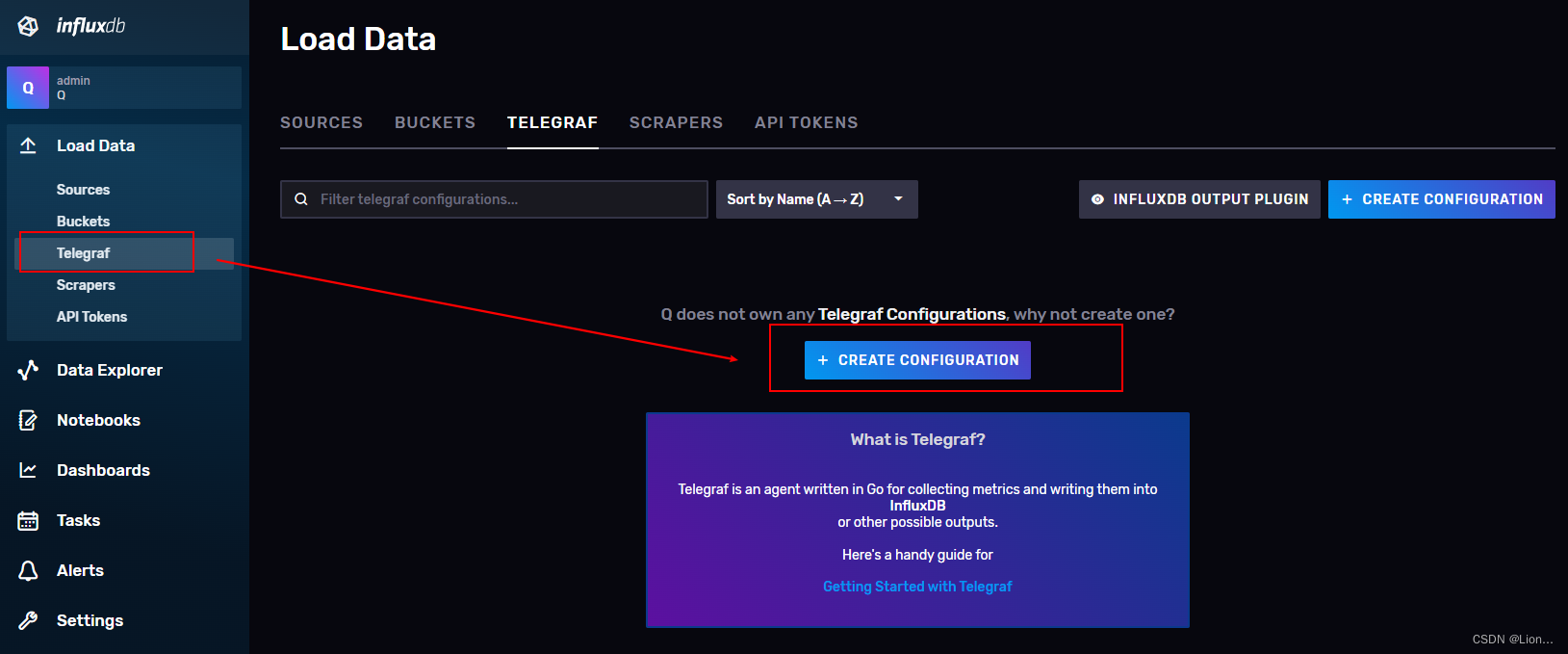
Task: Click the Notebooks pencil icon
Action: pos(28,420)
